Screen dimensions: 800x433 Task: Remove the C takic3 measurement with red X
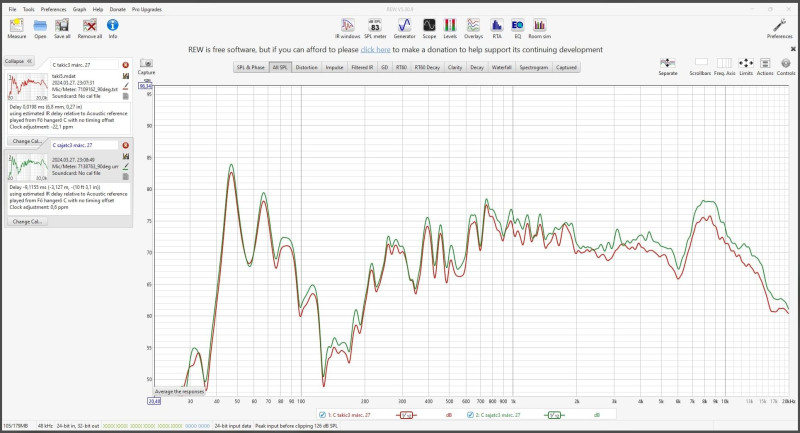126,65
